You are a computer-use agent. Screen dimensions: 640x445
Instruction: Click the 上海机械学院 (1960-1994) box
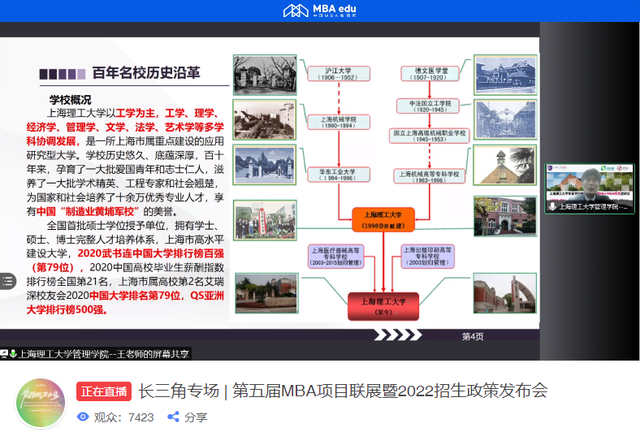pos(339,122)
